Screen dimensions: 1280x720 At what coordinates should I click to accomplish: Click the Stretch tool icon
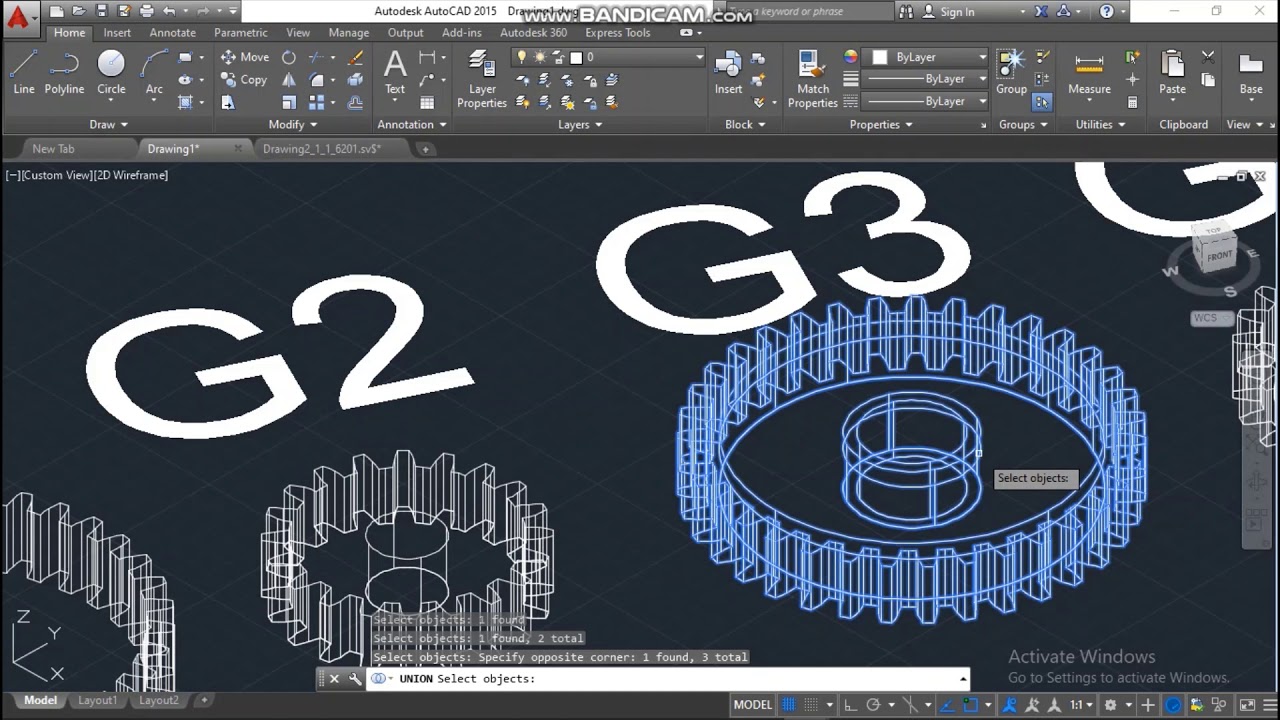coord(228,102)
